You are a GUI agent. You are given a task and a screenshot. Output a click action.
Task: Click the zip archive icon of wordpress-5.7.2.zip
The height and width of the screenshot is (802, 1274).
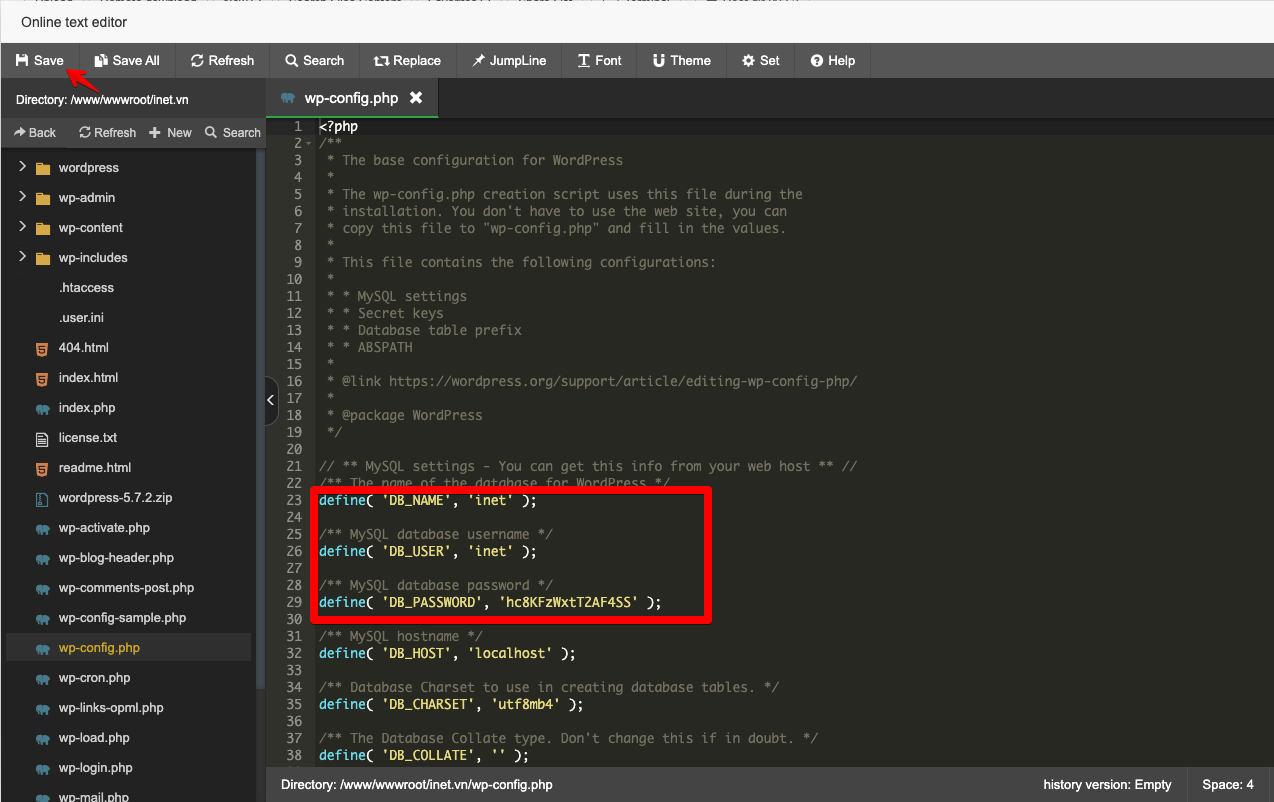click(42, 498)
